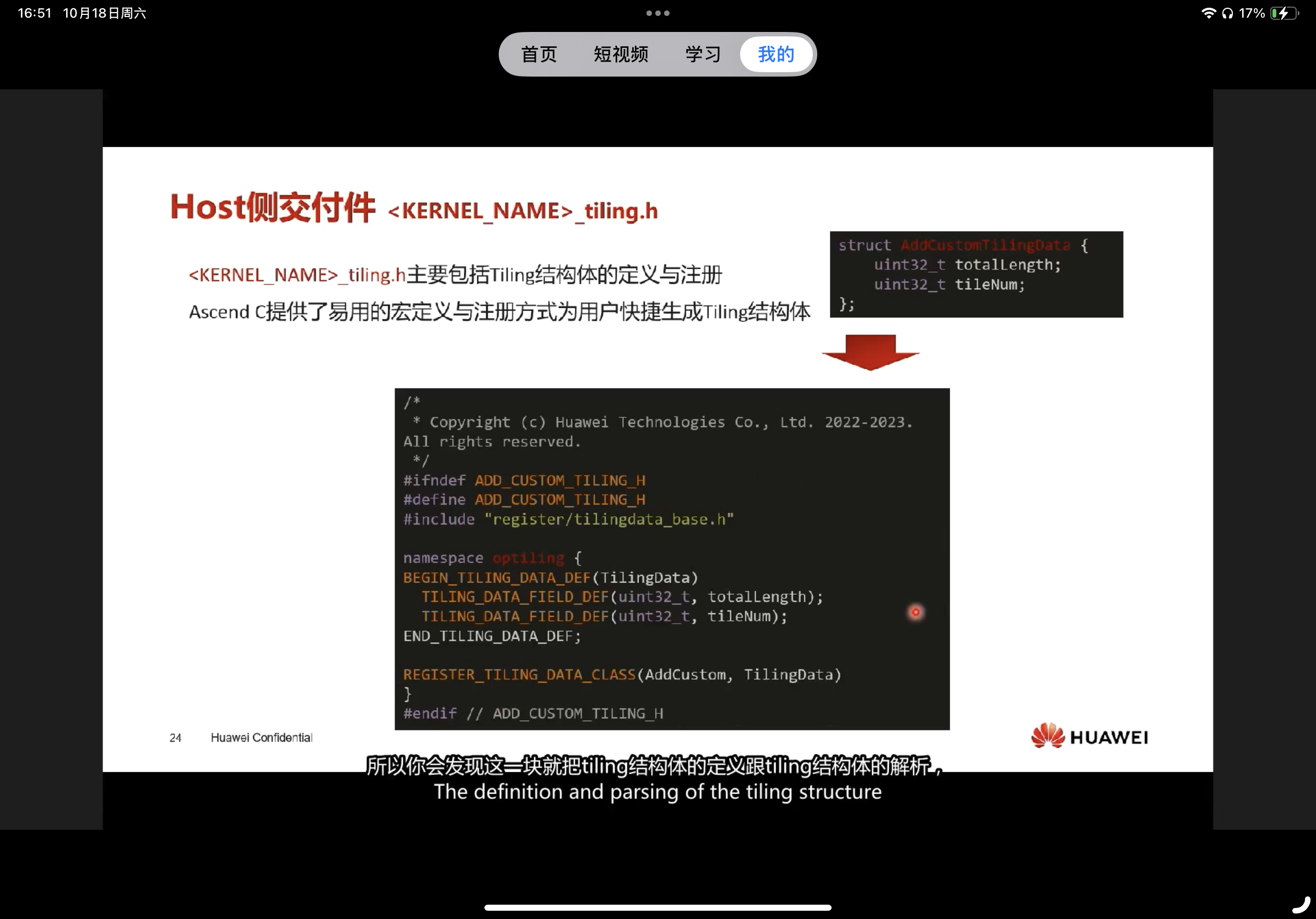Viewport: 1316px width, 919px height.
Task: Tap the red downward arrow on the slide
Action: pos(870,352)
